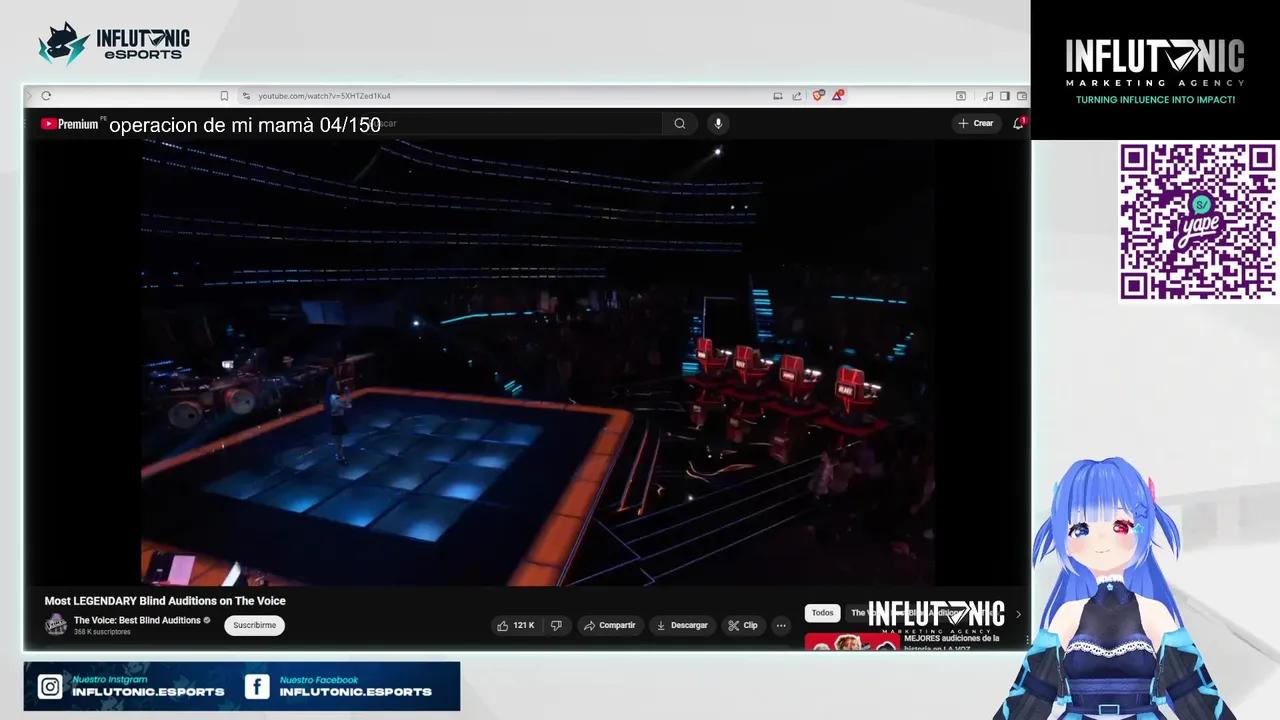1280x720 pixels.
Task: Click the Facebook INFLUTONIC.ESPORTS icon
Action: click(257, 687)
